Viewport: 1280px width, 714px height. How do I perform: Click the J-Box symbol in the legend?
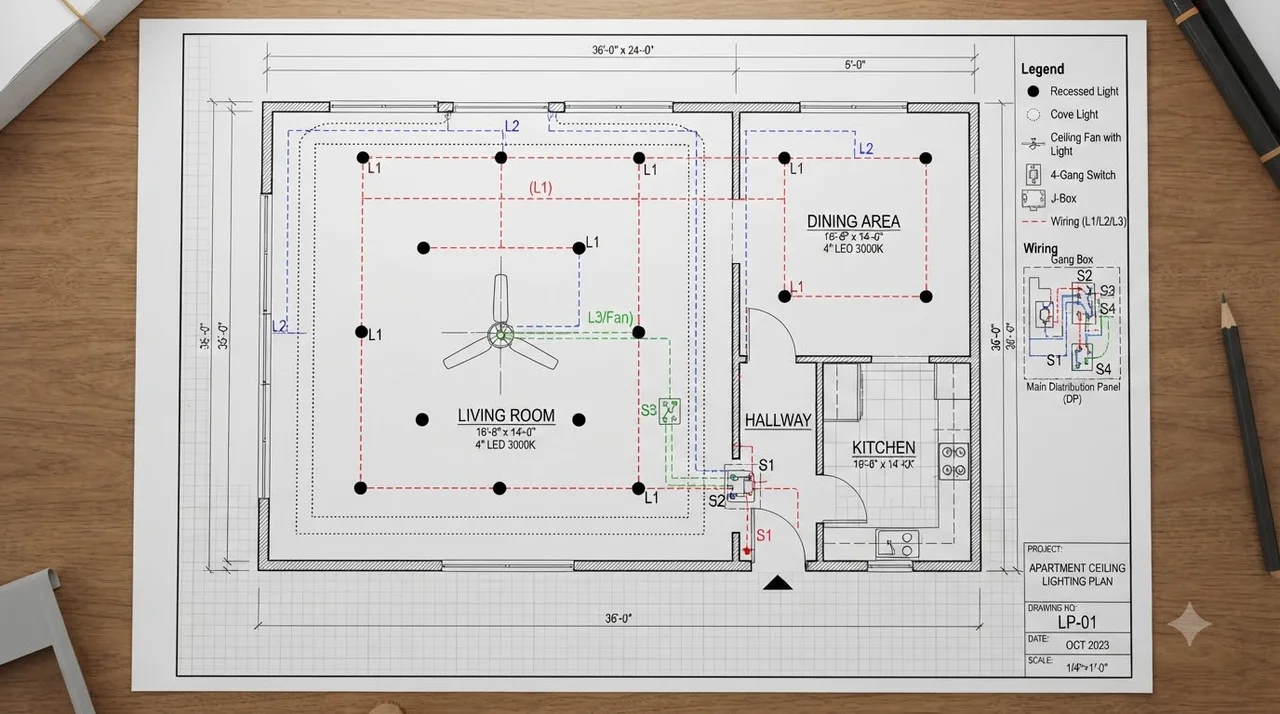click(x=1033, y=199)
